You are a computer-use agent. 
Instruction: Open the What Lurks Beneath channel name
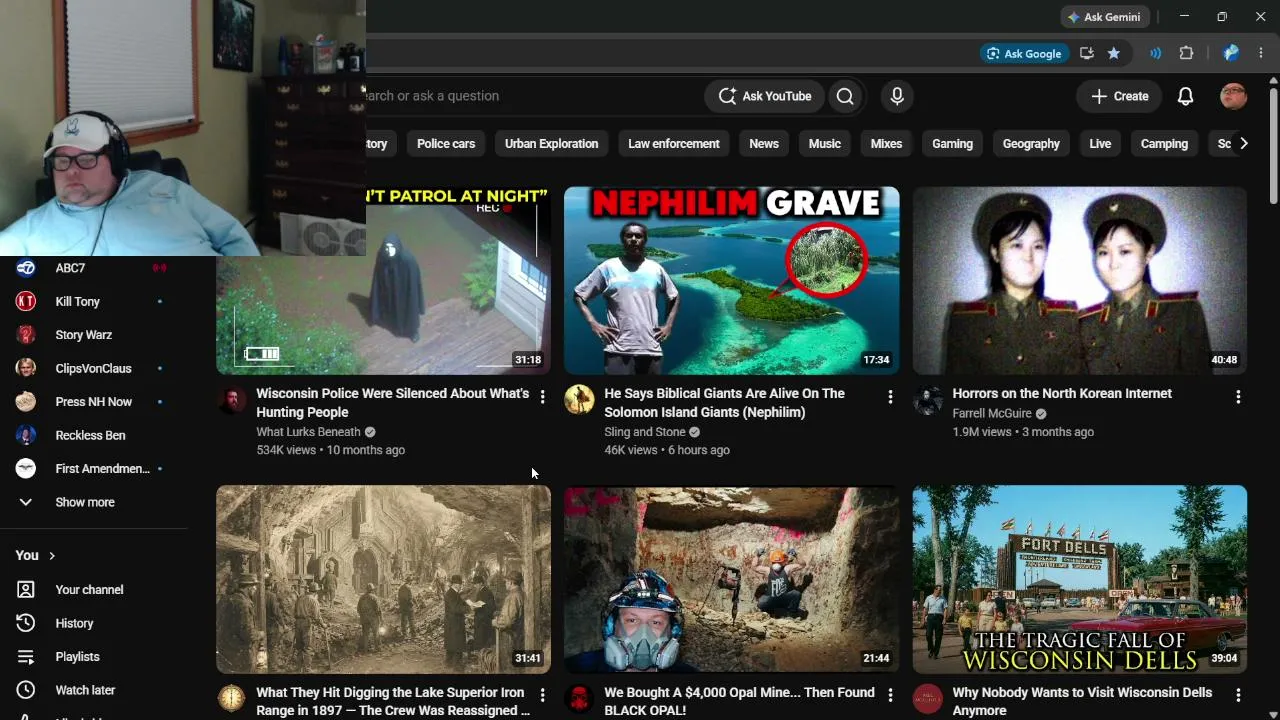tap(308, 432)
